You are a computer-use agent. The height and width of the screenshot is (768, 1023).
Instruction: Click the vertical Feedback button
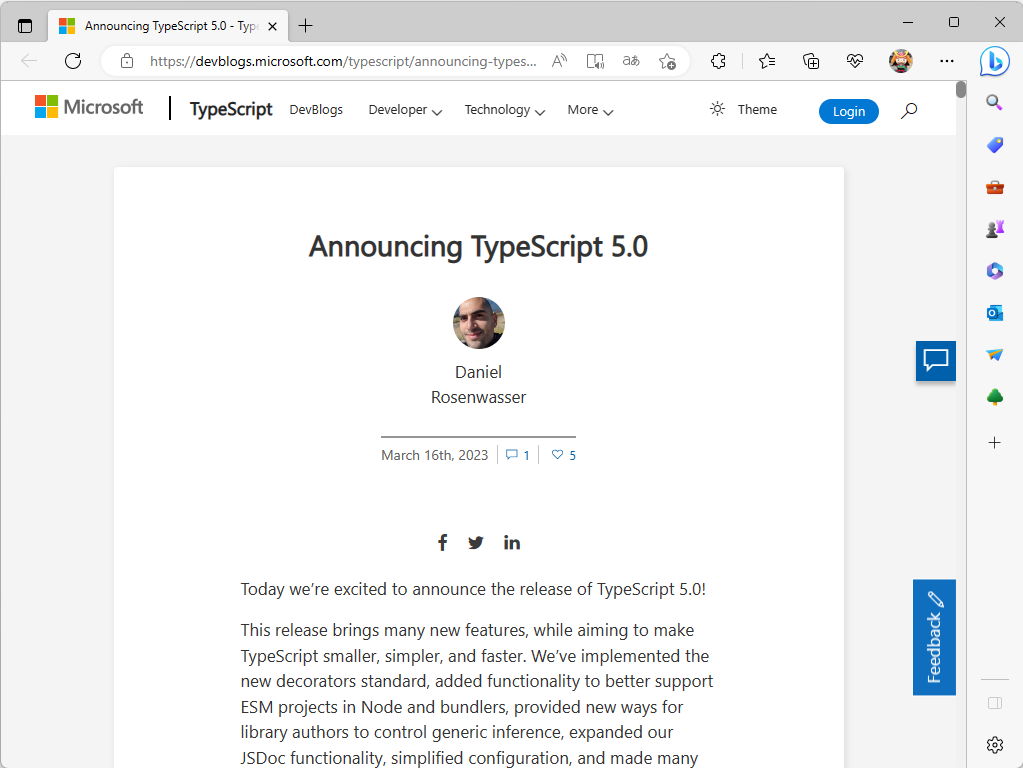(934, 637)
